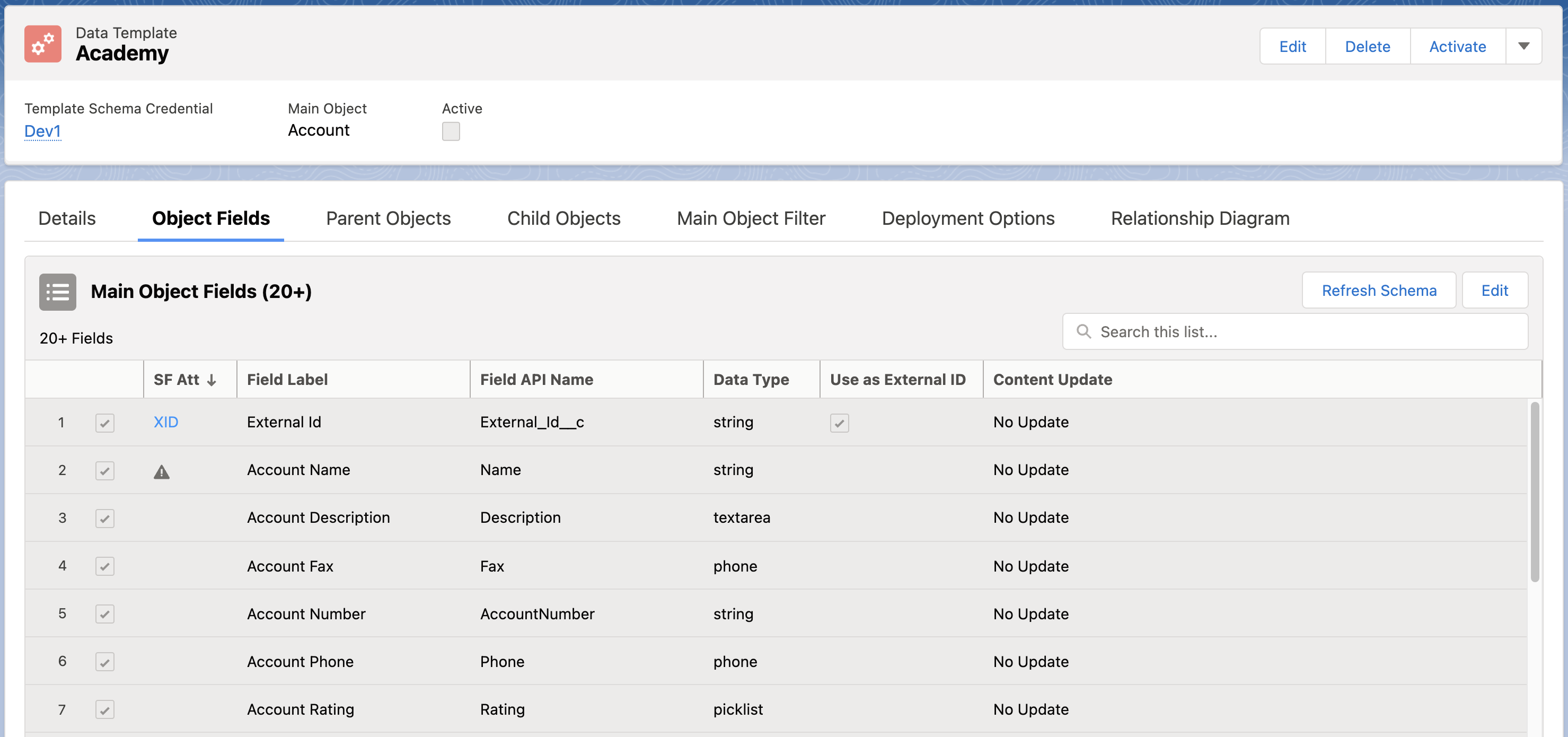Image resolution: width=1568 pixels, height=737 pixels.
Task: Click the search magnifier icon
Action: [1083, 331]
